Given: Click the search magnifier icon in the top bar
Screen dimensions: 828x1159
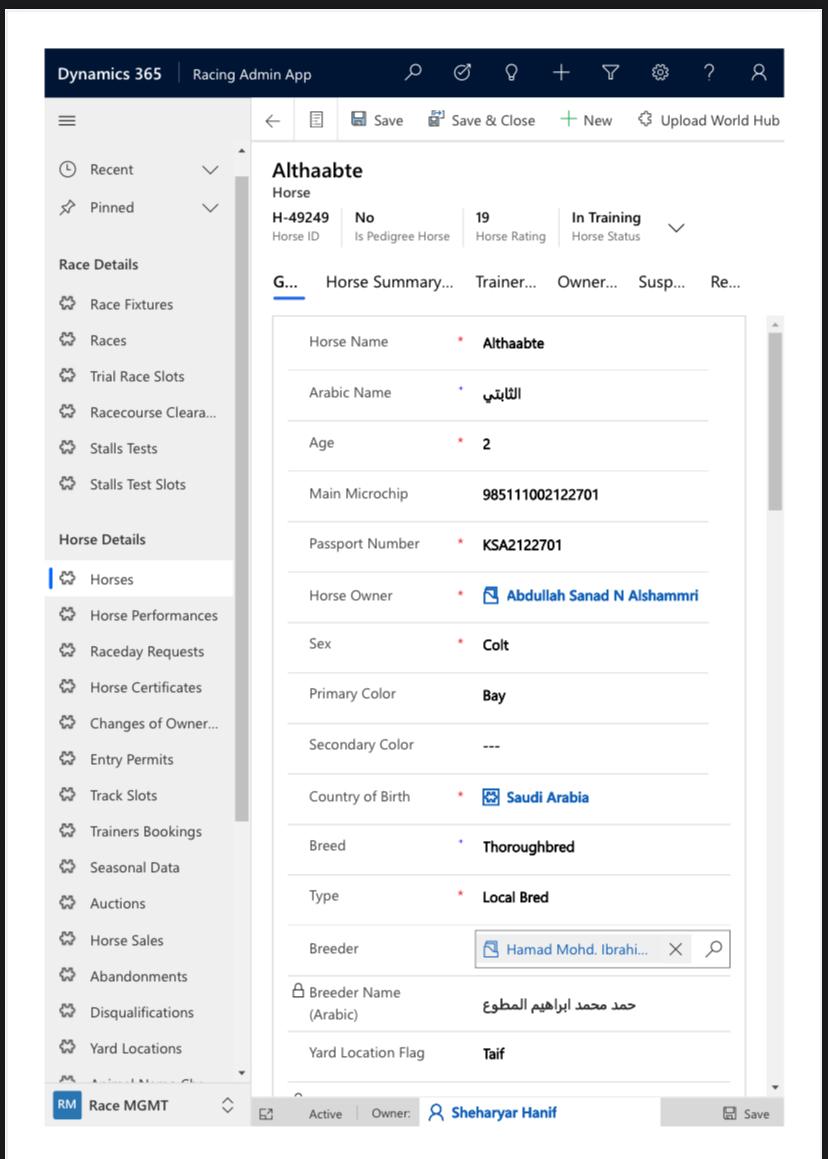Looking at the screenshot, I should click(413, 73).
